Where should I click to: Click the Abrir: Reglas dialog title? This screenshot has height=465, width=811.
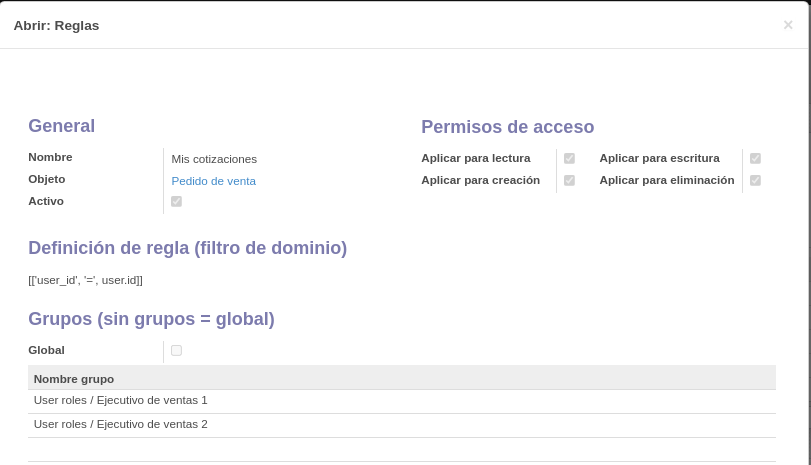(56, 25)
